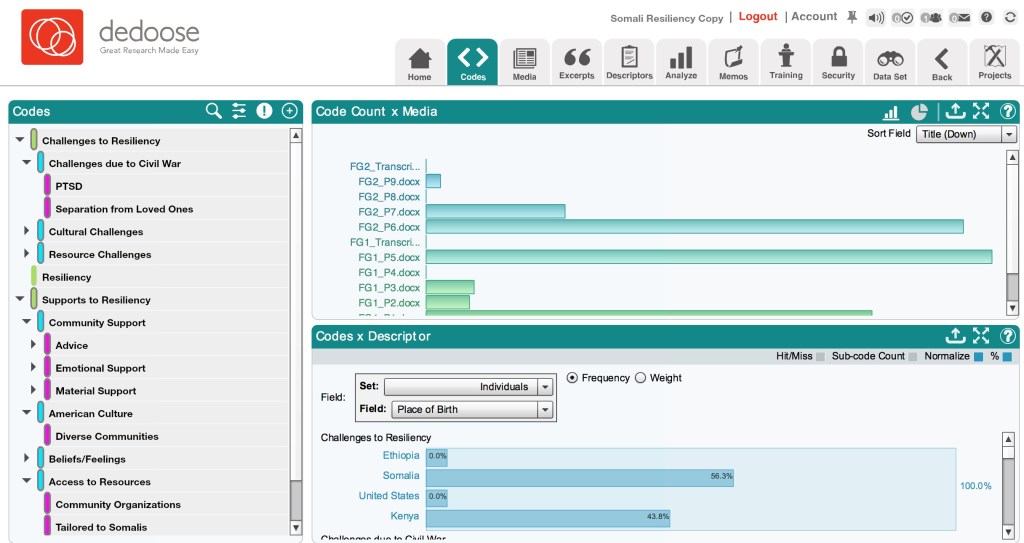This screenshot has width=1024, height=543.
Task: Select the Frequency radio button
Action: 573,378
